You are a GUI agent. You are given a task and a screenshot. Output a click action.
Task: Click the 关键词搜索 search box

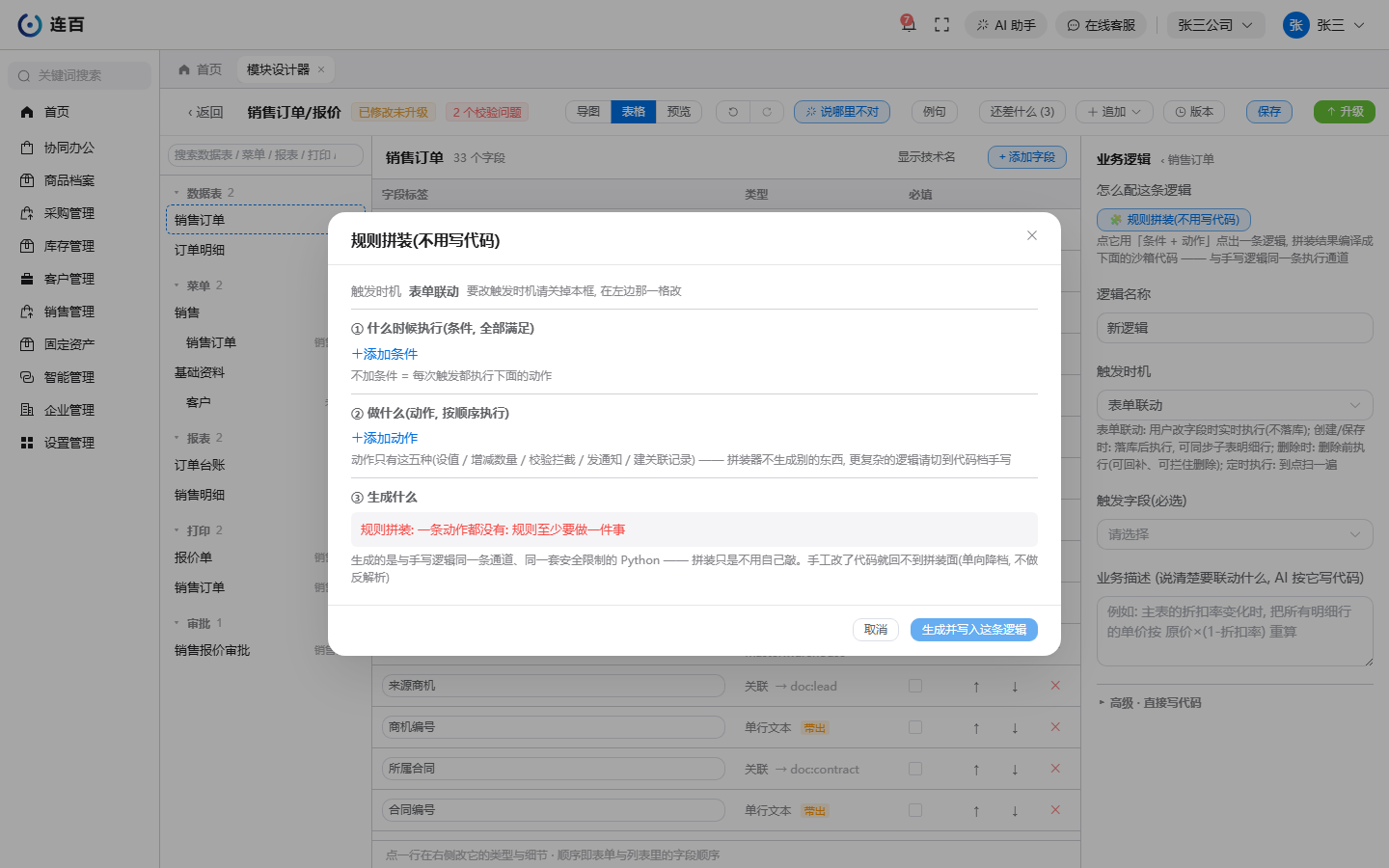80,75
